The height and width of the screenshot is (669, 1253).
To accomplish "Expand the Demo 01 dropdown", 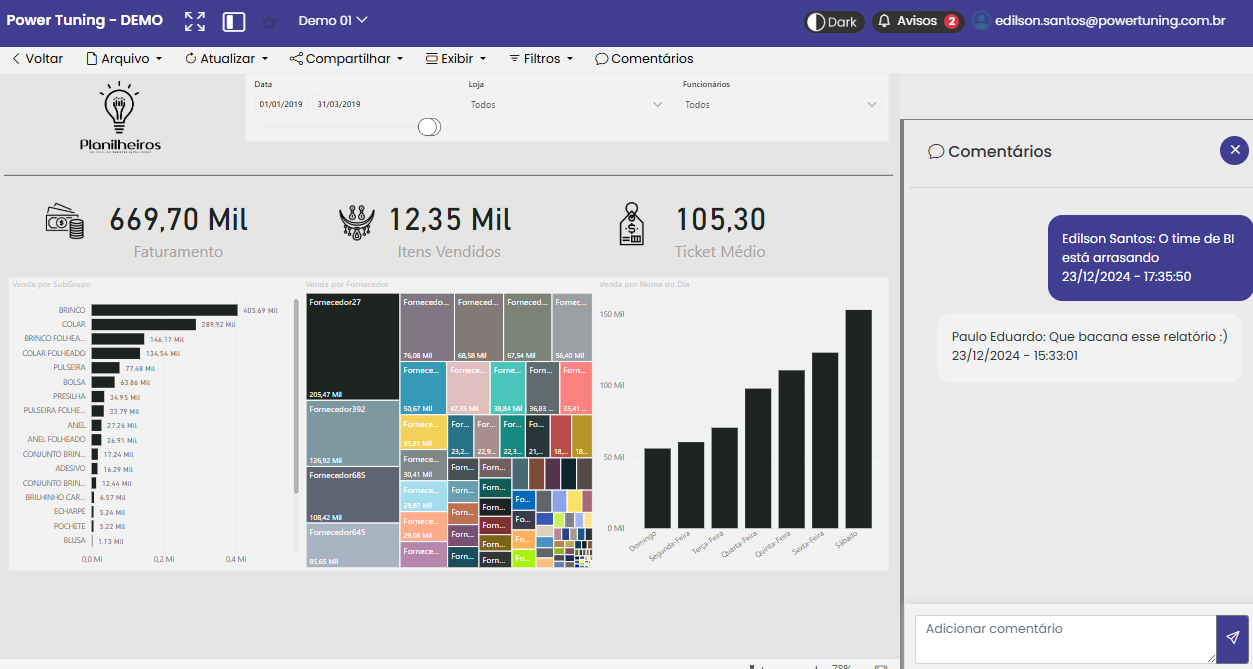I will click(333, 20).
